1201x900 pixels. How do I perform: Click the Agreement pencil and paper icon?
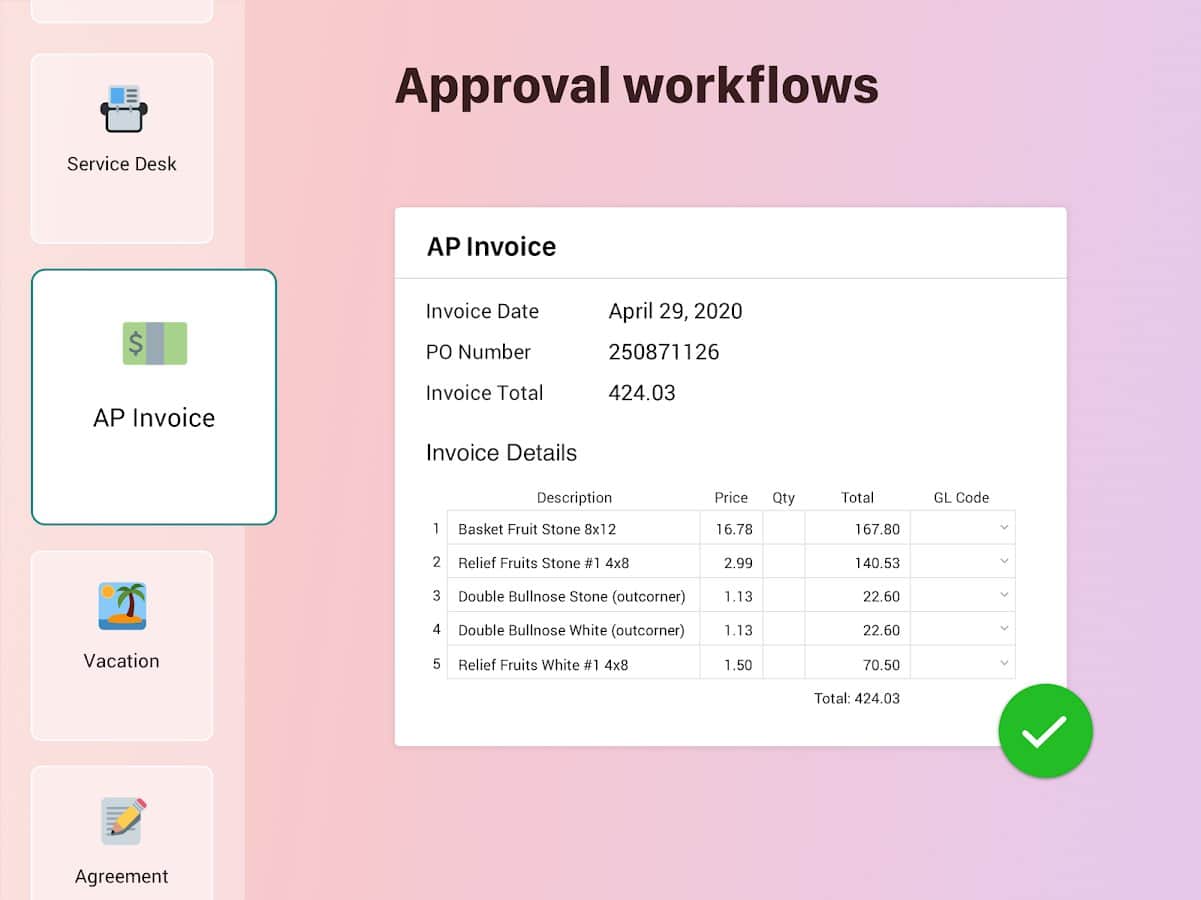coord(123,821)
